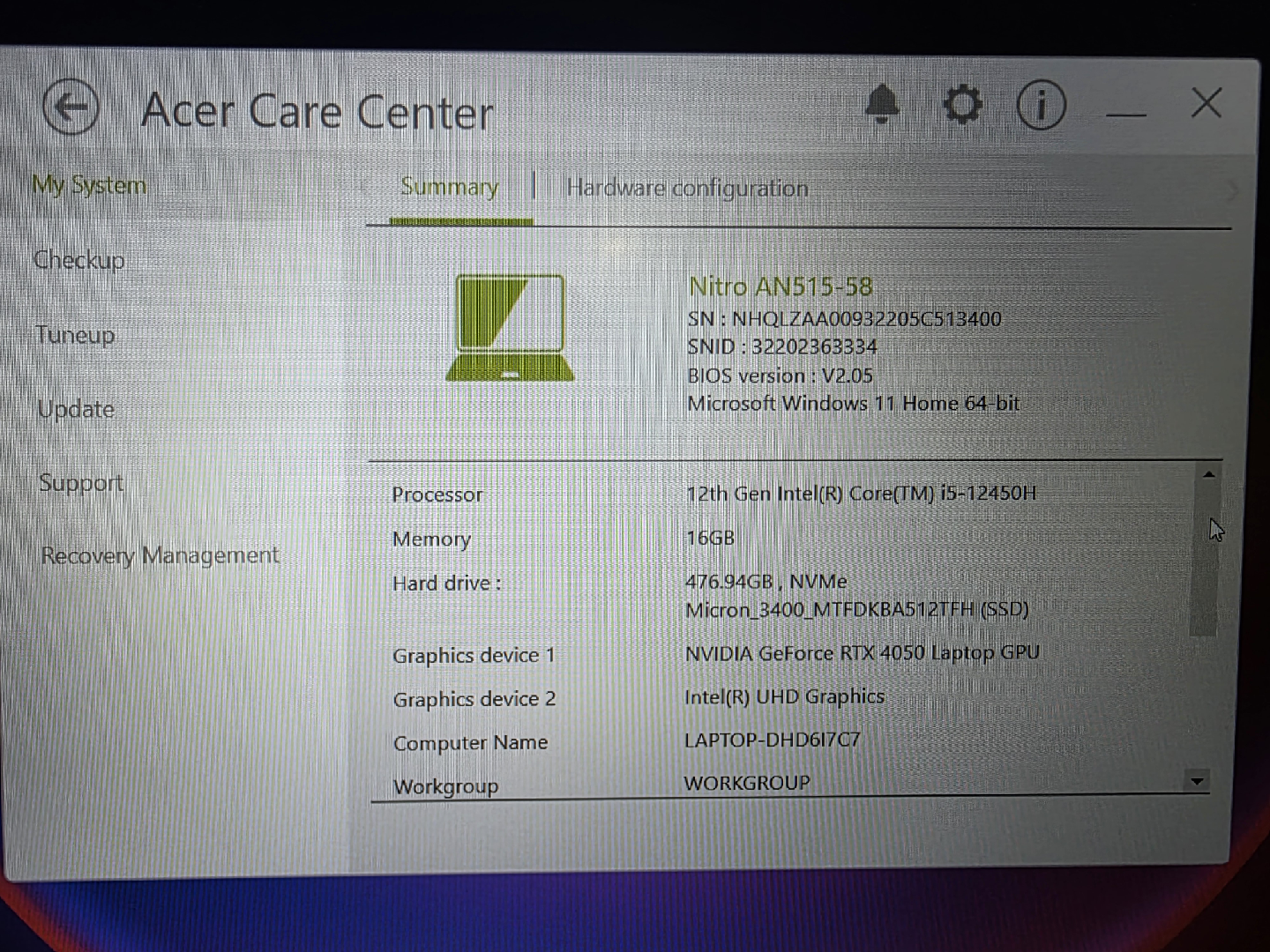
Task: Select My System in the sidebar
Action: tap(89, 185)
